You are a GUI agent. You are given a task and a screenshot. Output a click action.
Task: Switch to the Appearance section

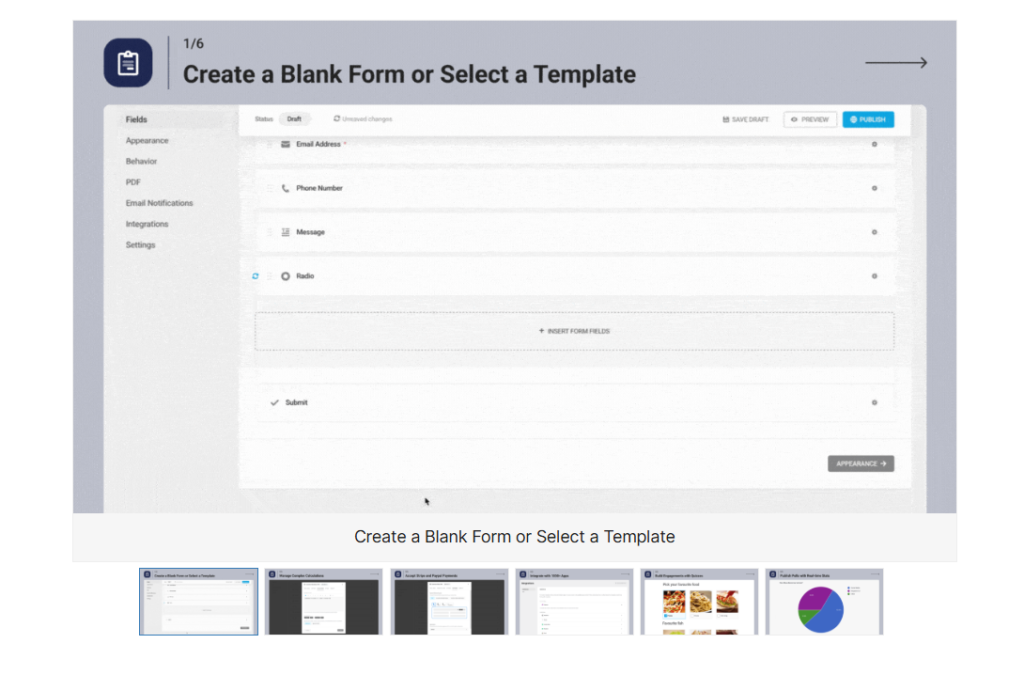point(146,140)
